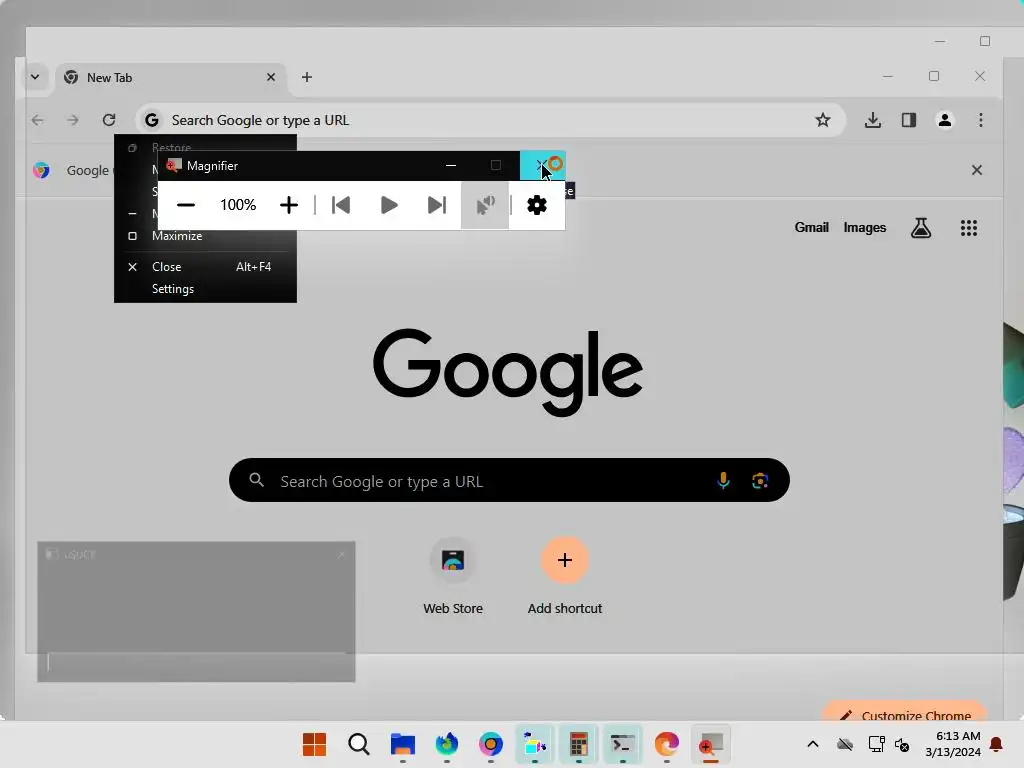Select the read-from-here speaker icon in Magnifier

click(x=485, y=205)
